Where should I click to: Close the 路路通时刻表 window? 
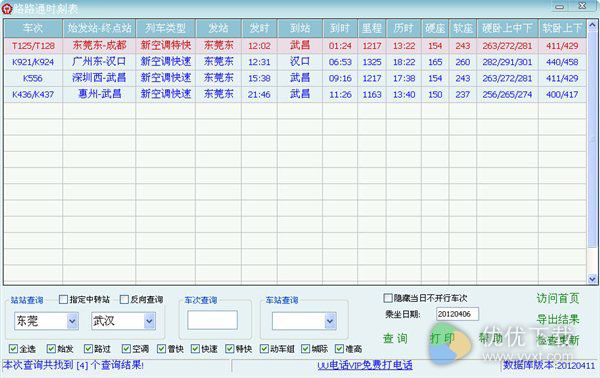tap(582, 6)
